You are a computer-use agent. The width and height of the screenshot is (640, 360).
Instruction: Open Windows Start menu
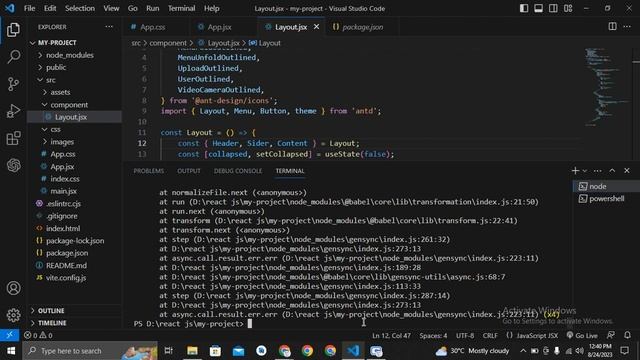pyautogui.click(x=11, y=351)
